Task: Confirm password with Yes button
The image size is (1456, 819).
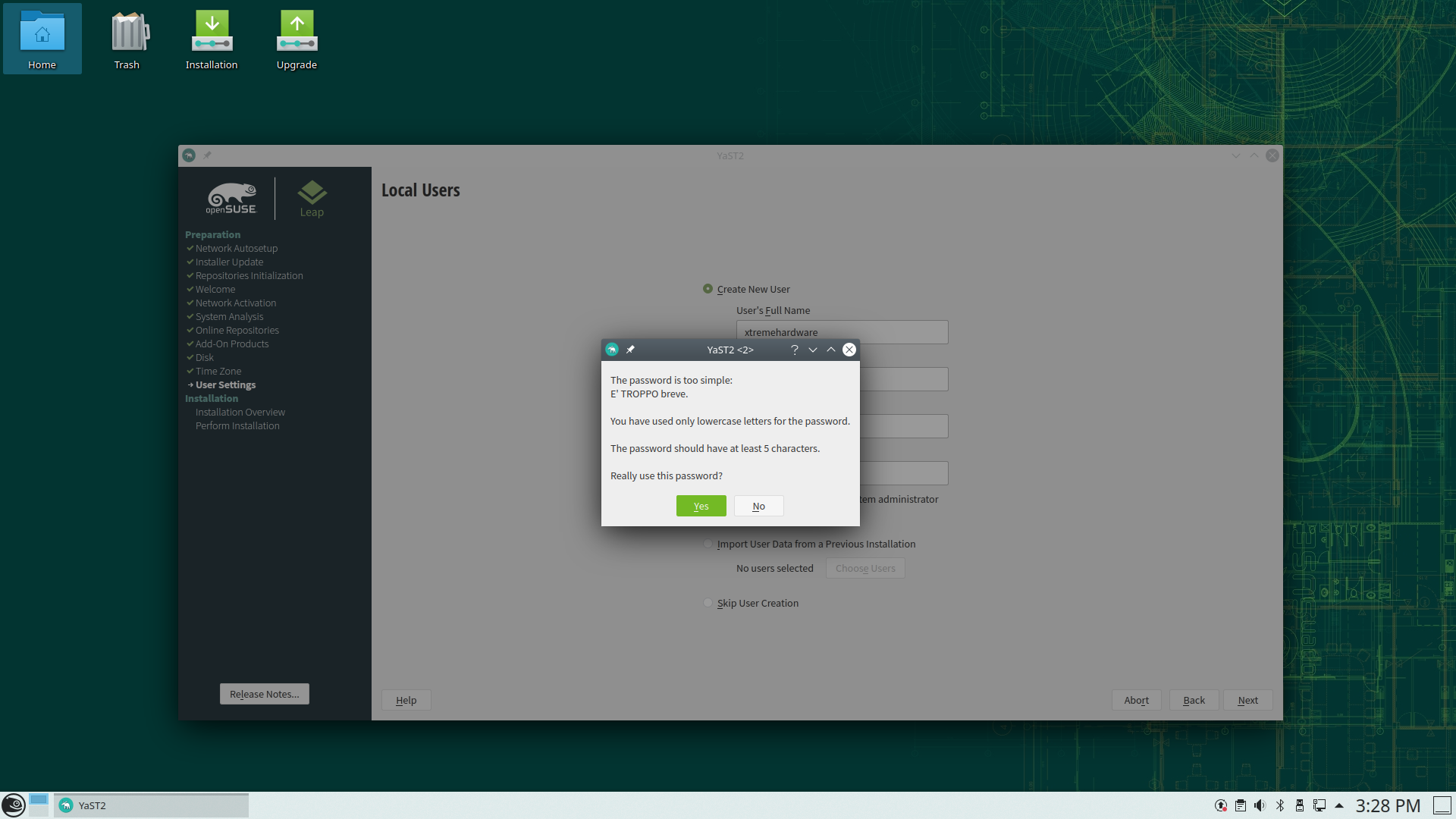Action: click(x=701, y=506)
